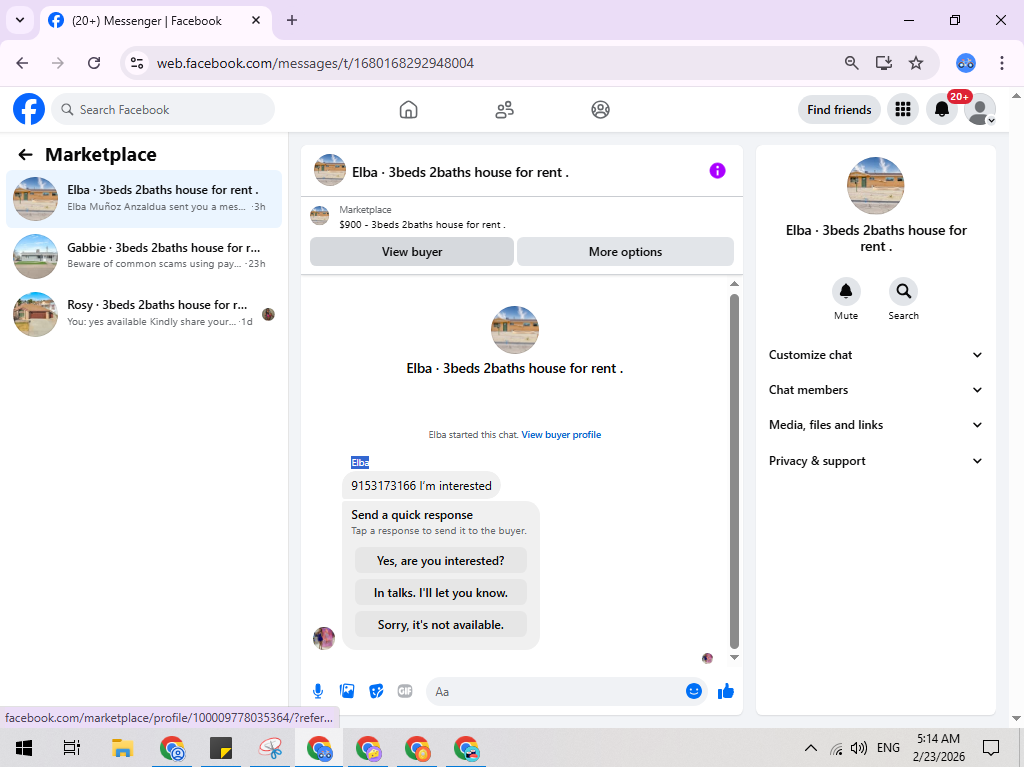Screen dimensions: 1024x767
Task: Click the View buyer button
Action: click(412, 252)
